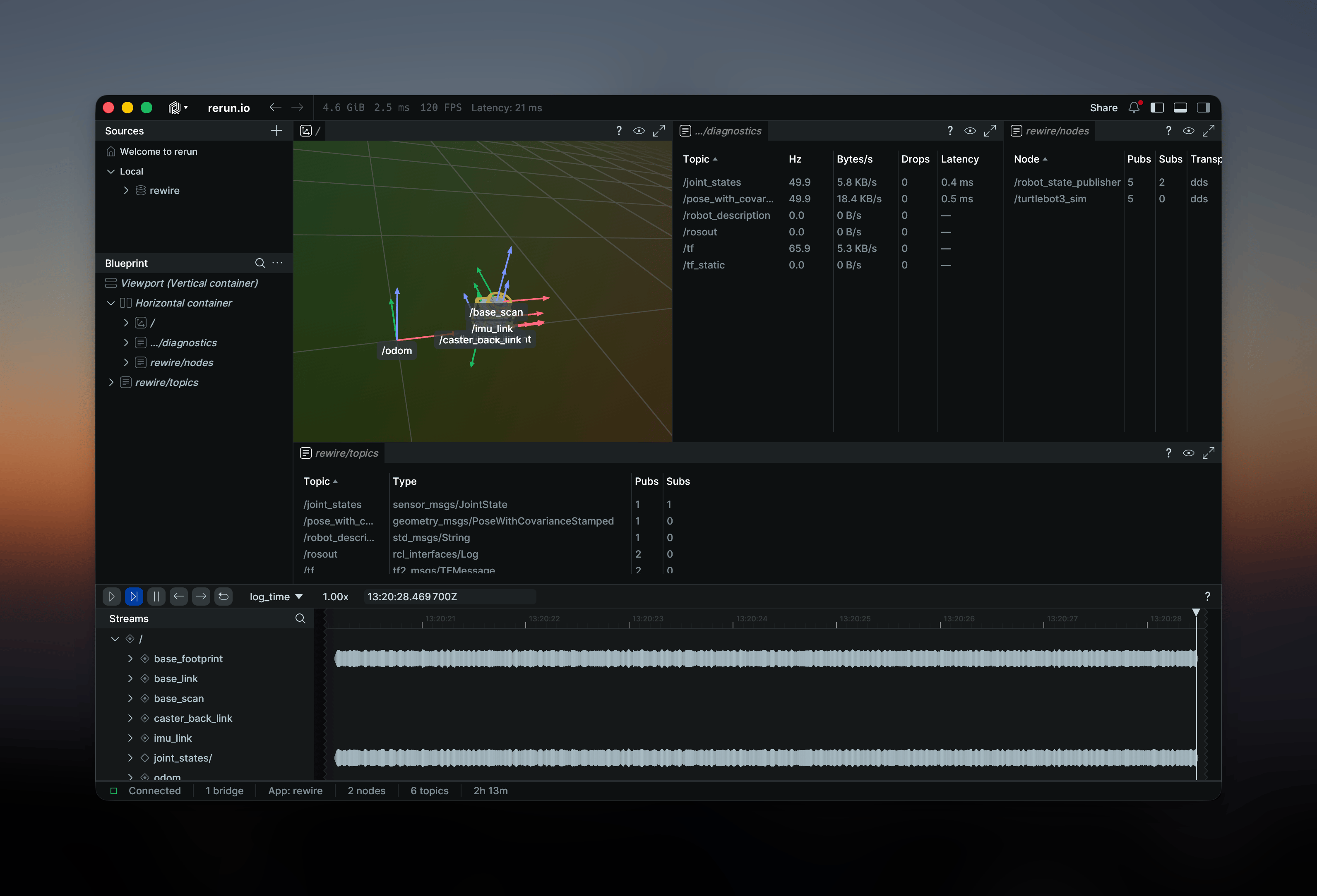
Task: Add a new source with plus icon
Action: pyautogui.click(x=276, y=131)
